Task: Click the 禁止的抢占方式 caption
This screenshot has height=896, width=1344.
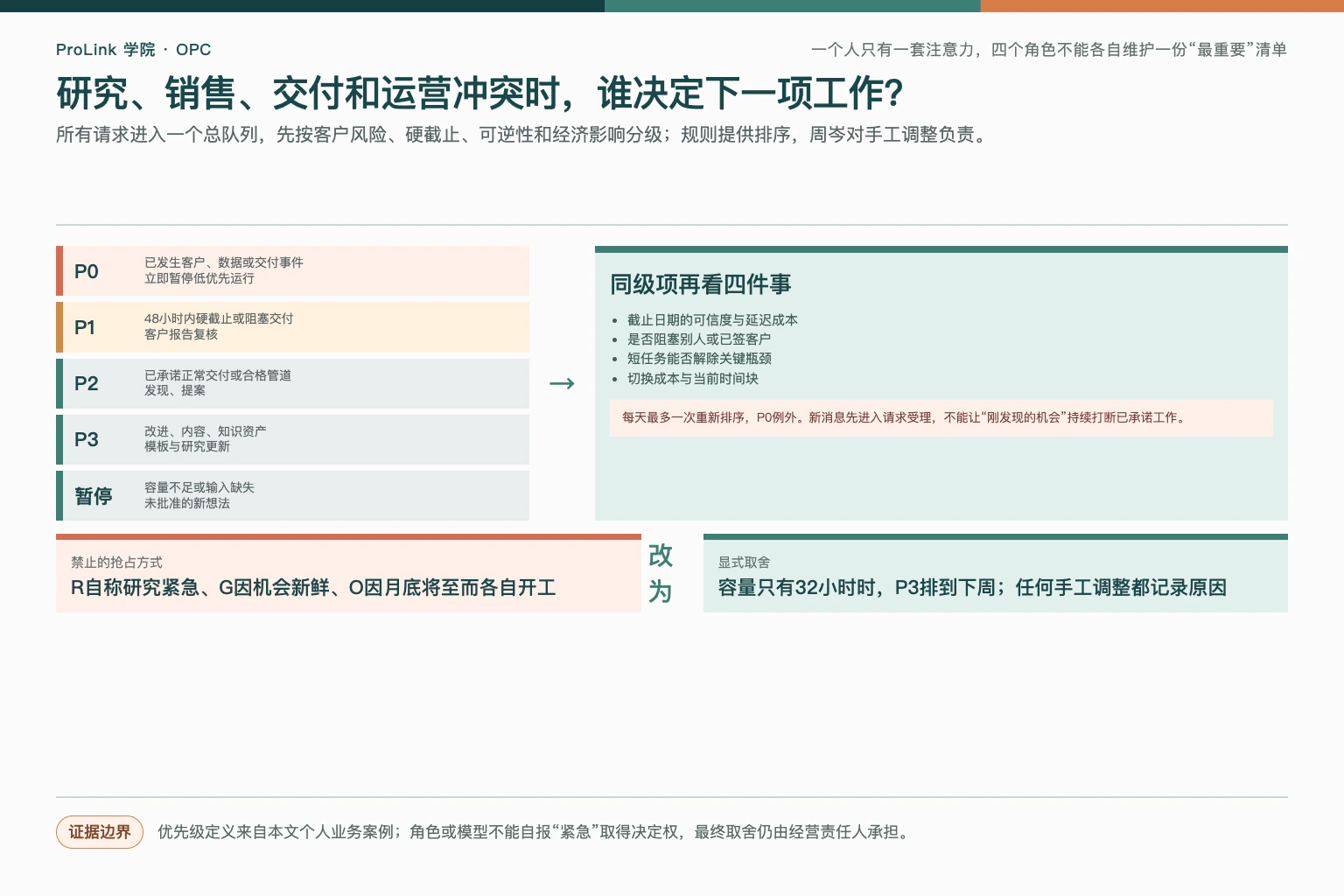Action: [x=116, y=563]
